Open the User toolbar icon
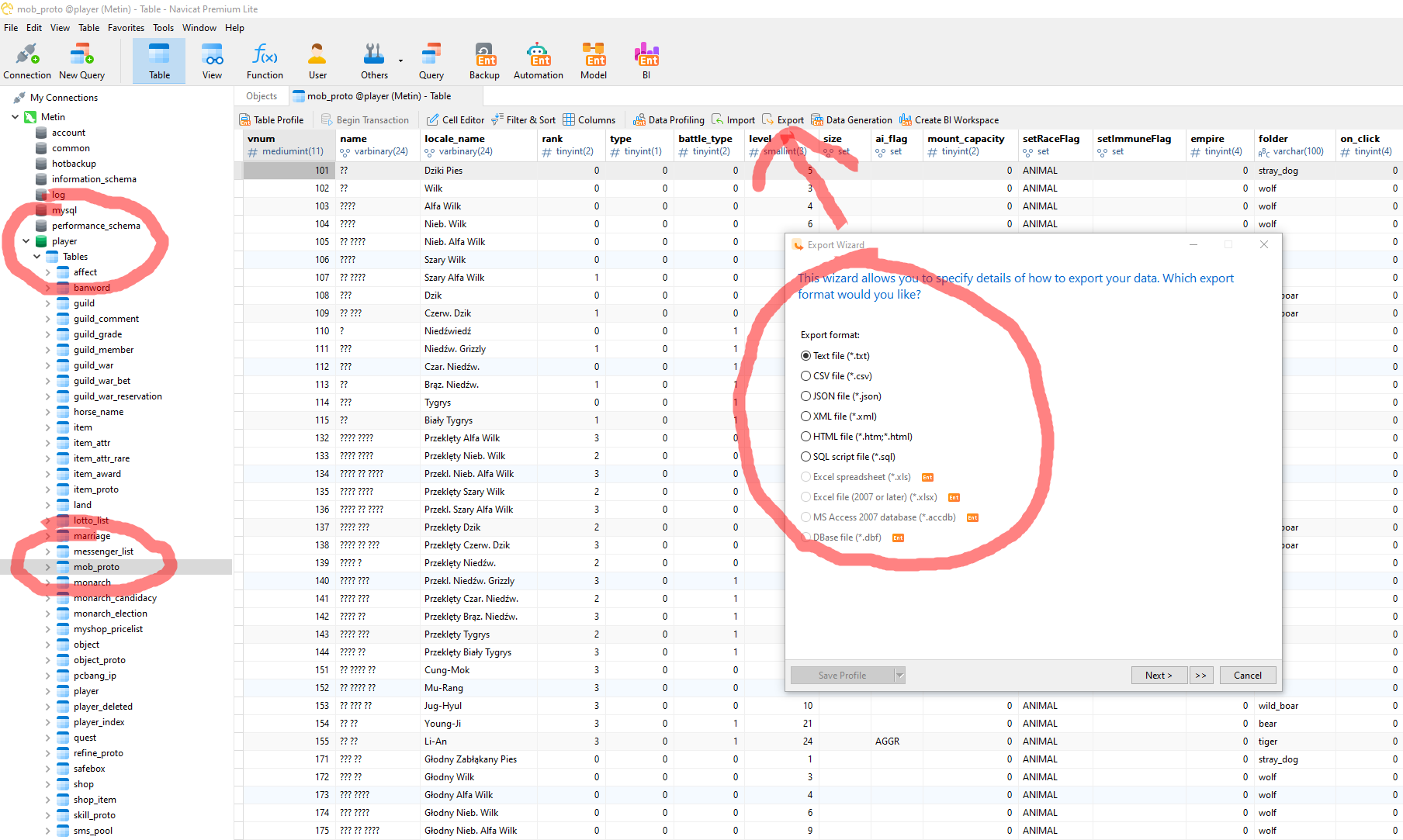1403x840 pixels. click(x=317, y=61)
